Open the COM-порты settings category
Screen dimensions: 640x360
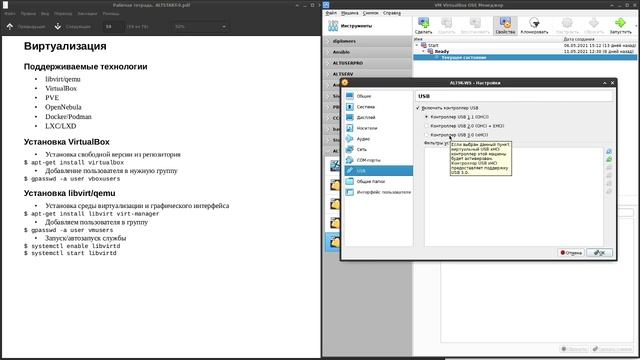[379, 160]
